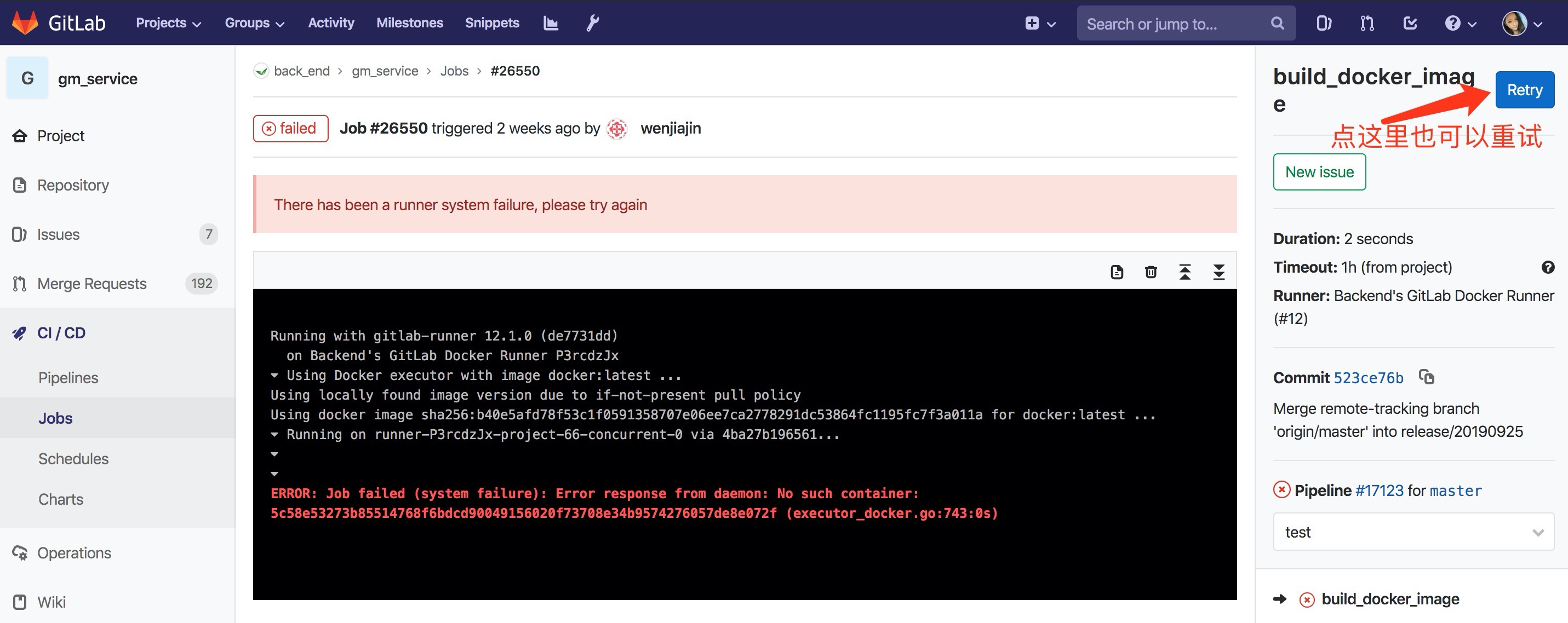Expand the Projects dropdown menu

coord(168,23)
